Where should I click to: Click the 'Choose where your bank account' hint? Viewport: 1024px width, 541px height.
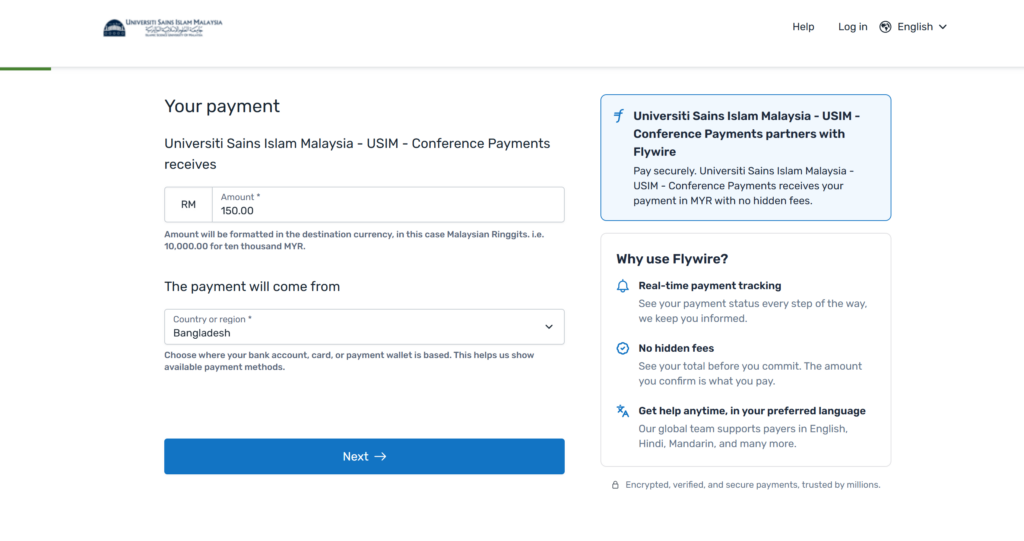[349, 361]
